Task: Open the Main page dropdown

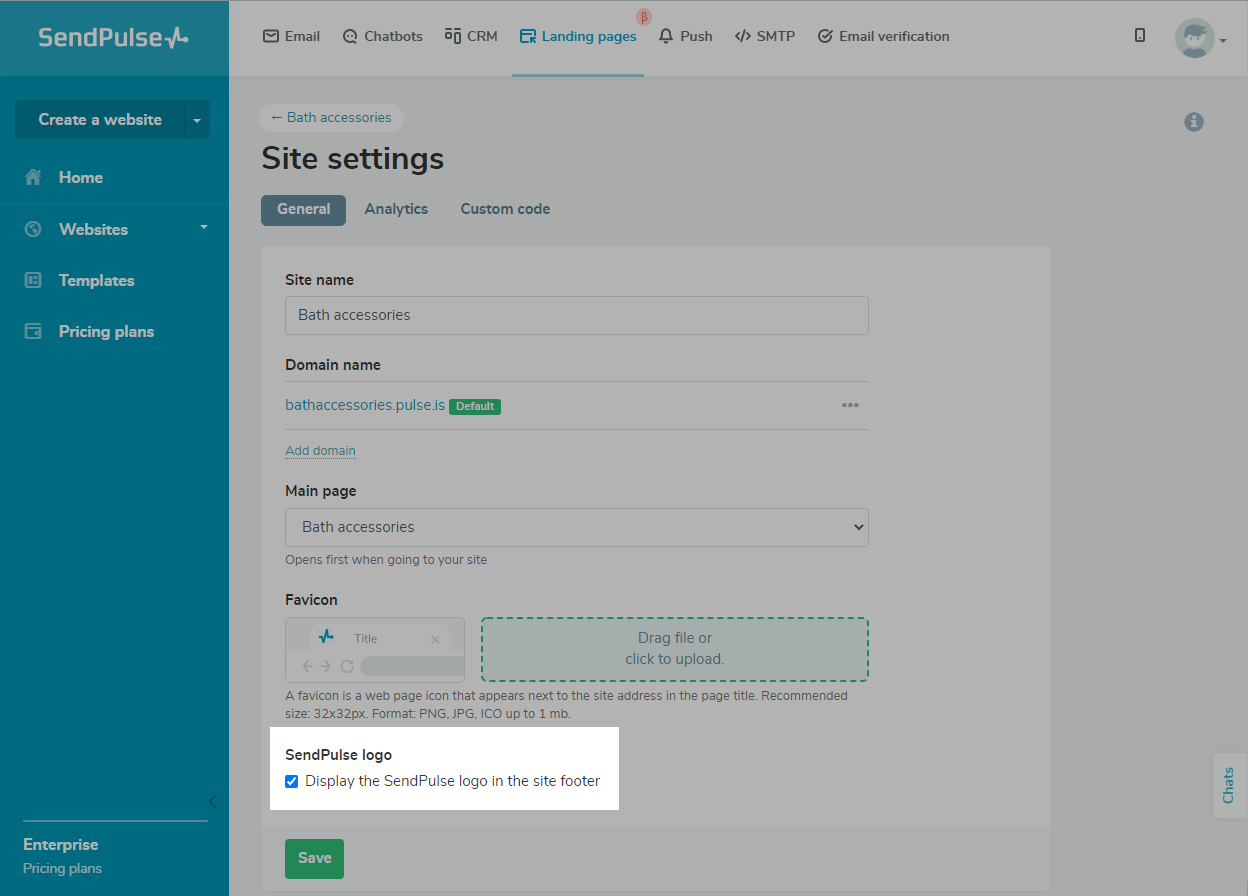Action: (577, 527)
